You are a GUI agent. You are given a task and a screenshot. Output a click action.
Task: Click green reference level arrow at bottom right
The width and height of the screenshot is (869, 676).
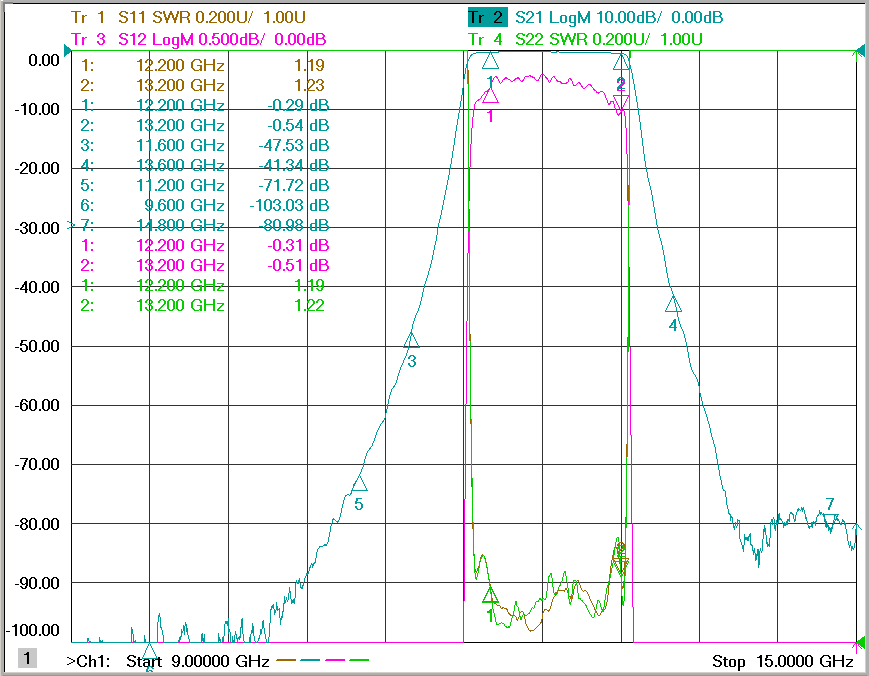pyautogui.click(x=860, y=643)
